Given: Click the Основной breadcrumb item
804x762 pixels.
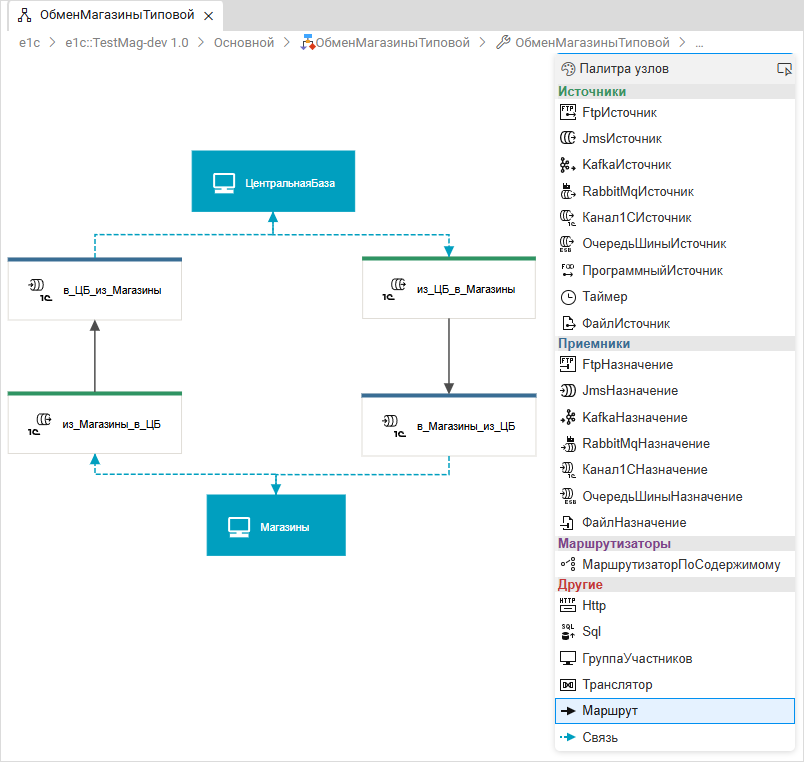Looking at the screenshot, I should tap(243, 43).
